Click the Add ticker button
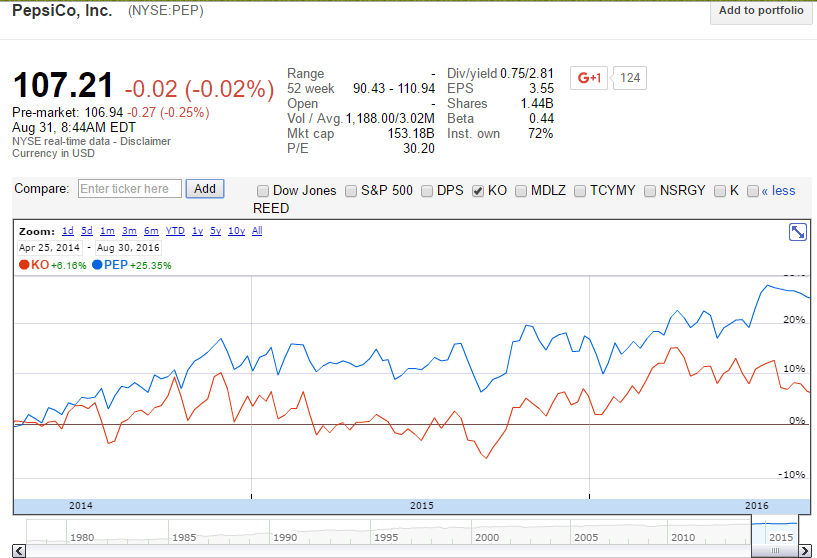817x558 pixels. (x=205, y=189)
